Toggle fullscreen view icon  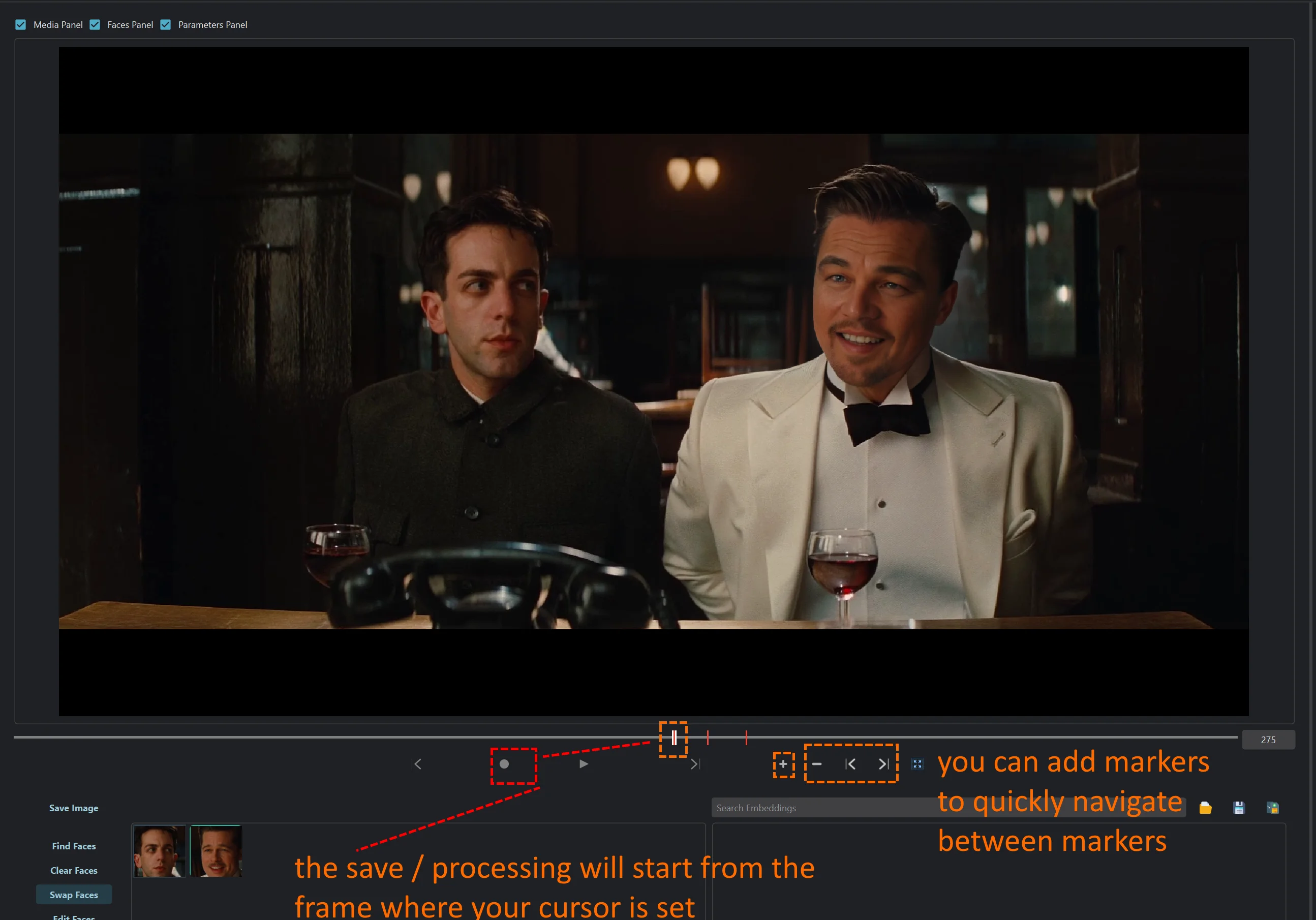pos(917,764)
